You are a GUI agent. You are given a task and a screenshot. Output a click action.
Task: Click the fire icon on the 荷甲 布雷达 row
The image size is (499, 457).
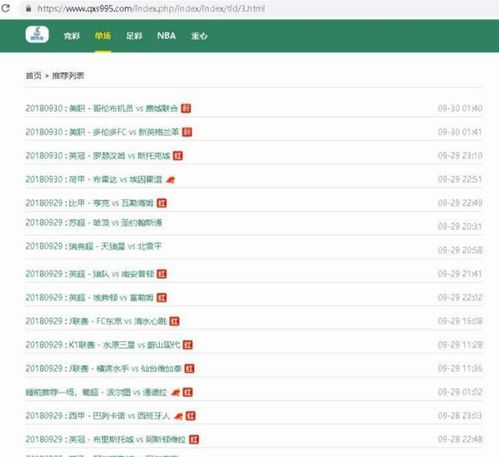pos(170,180)
